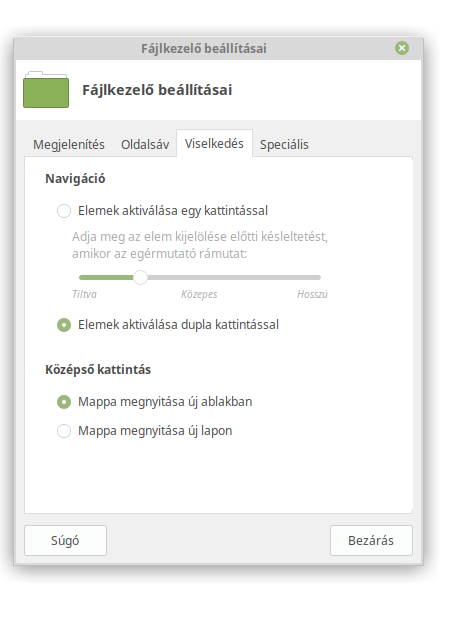Screen dimensions: 457x634
Task: Click the 'Középső kattintás' section heading
Action: pos(98,370)
